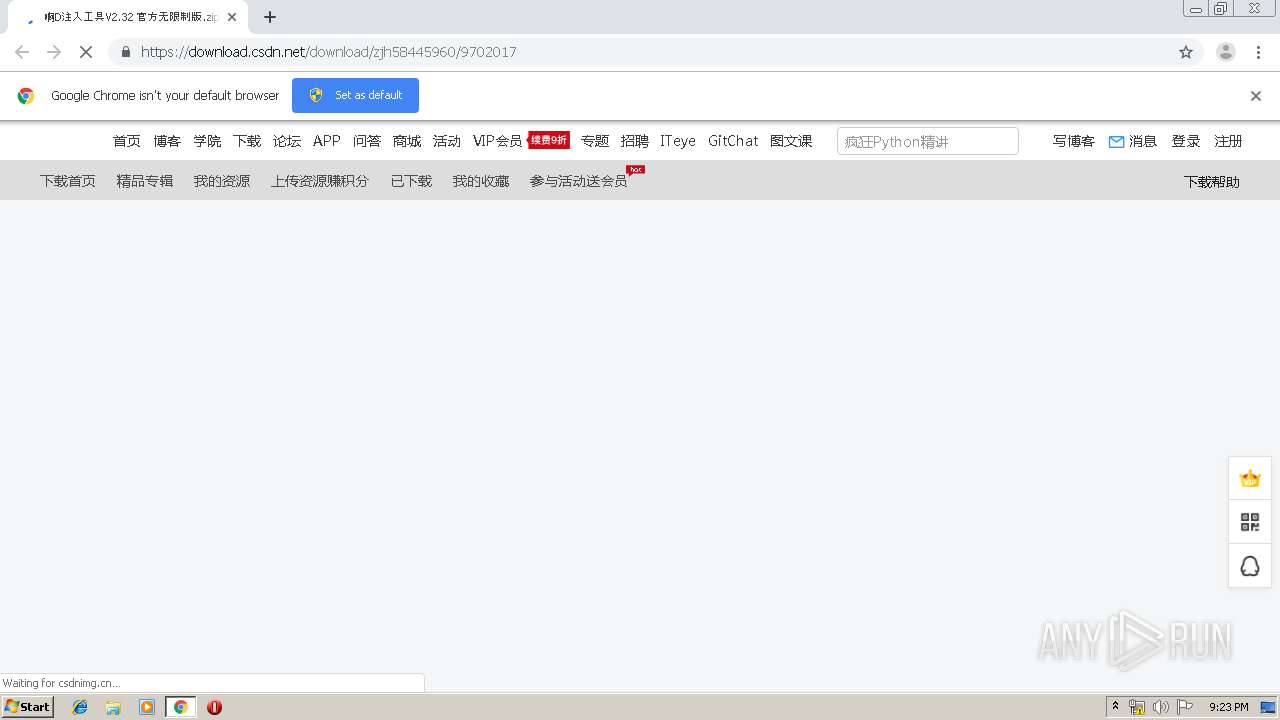Open the 招聘 nav link
1280x720 pixels.
click(x=635, y=141)
